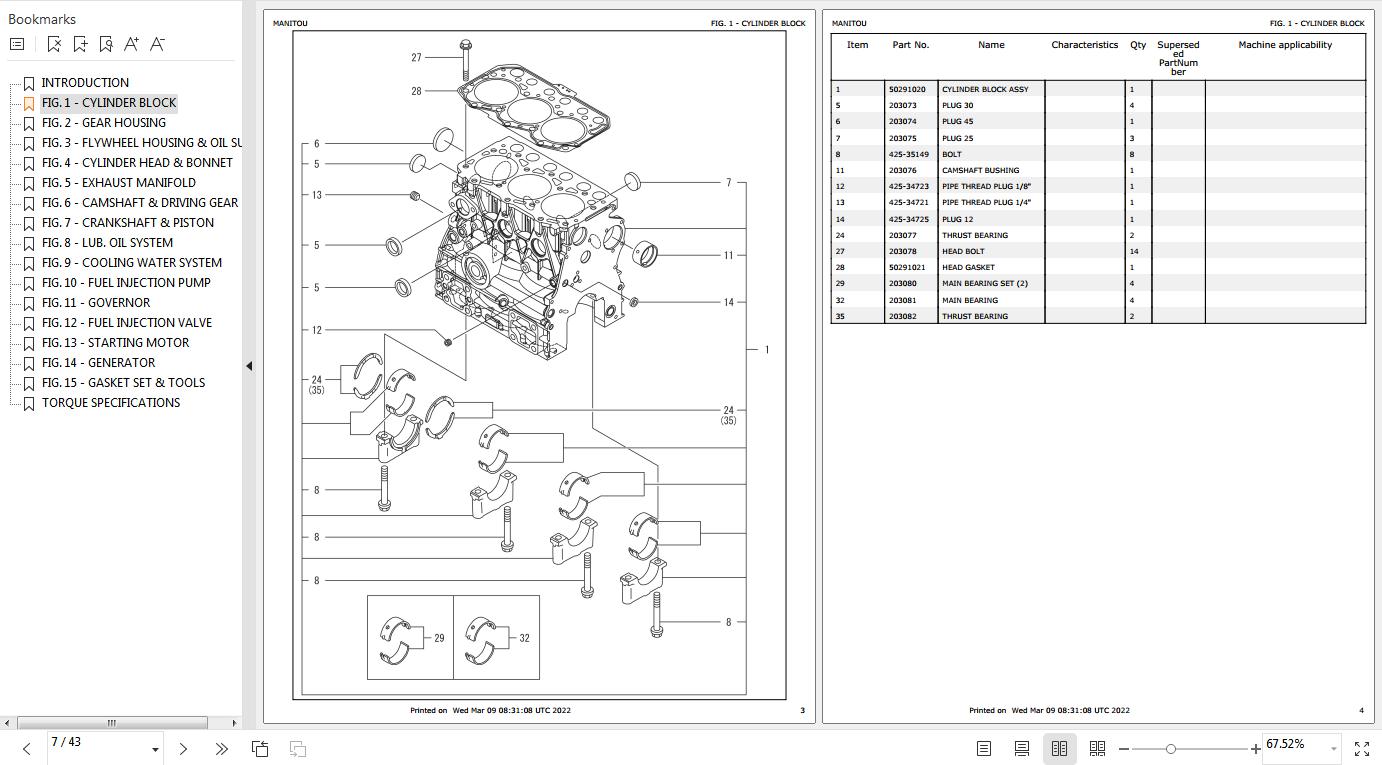Collapse the Bookmarks panel with side arrow
The width and height of the screenshot is (1382, 765).
(249, 366)
